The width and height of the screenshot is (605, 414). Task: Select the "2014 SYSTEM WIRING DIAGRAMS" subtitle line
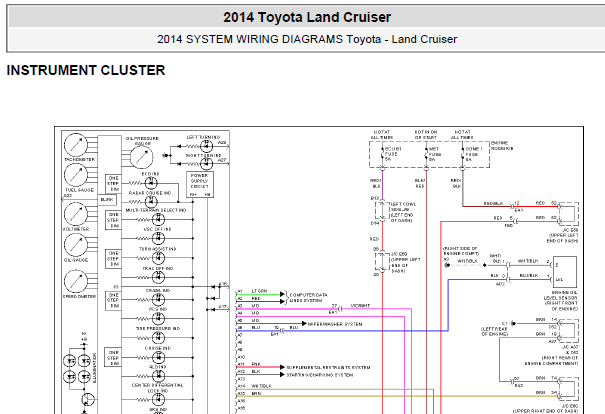click(307, 39)
